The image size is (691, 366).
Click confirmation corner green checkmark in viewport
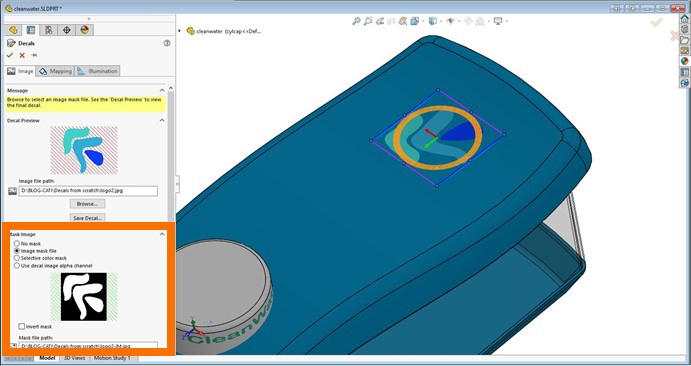tap(657, 22)
